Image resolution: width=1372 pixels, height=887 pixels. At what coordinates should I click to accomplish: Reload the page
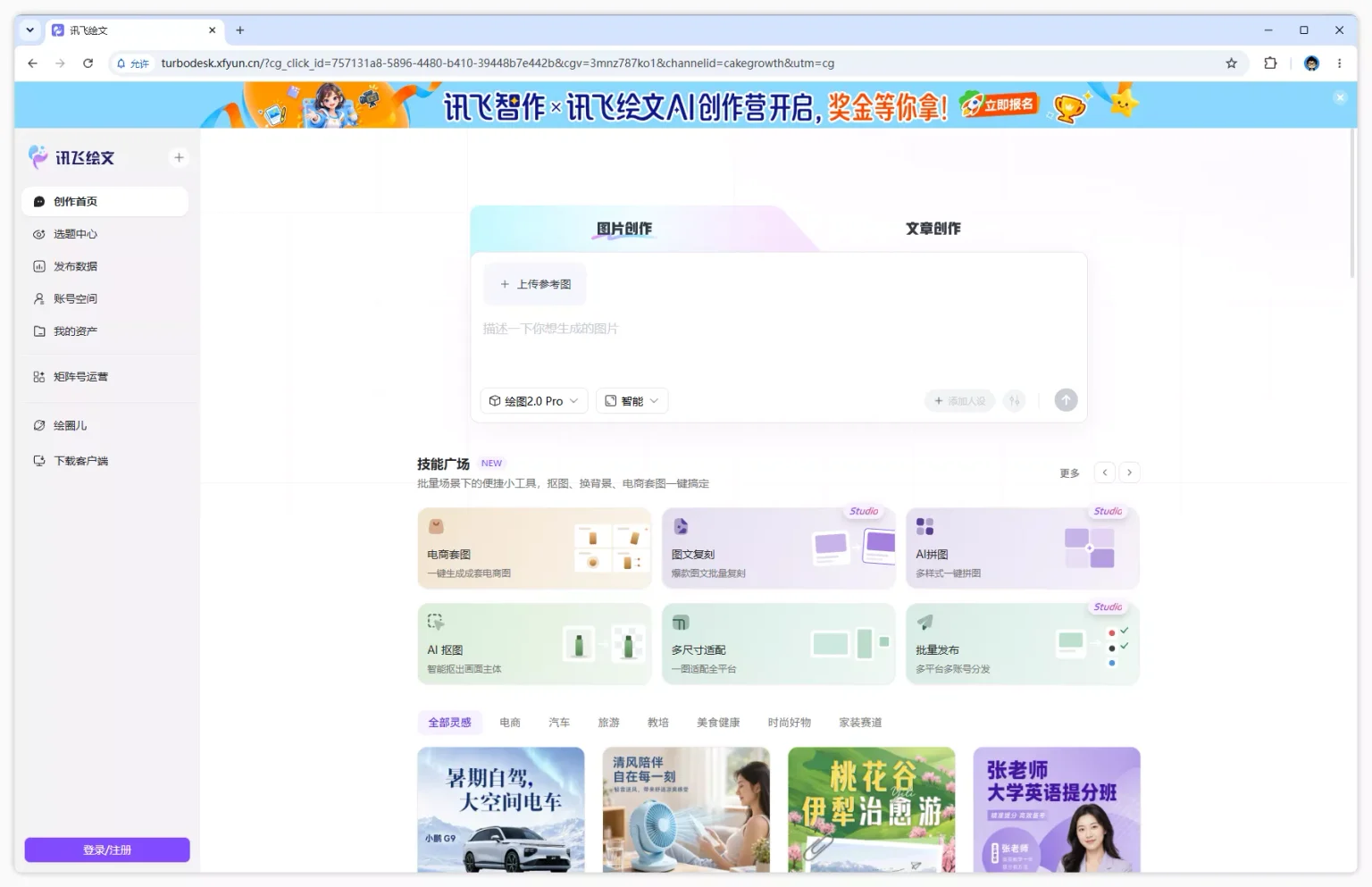coord(88,63)
